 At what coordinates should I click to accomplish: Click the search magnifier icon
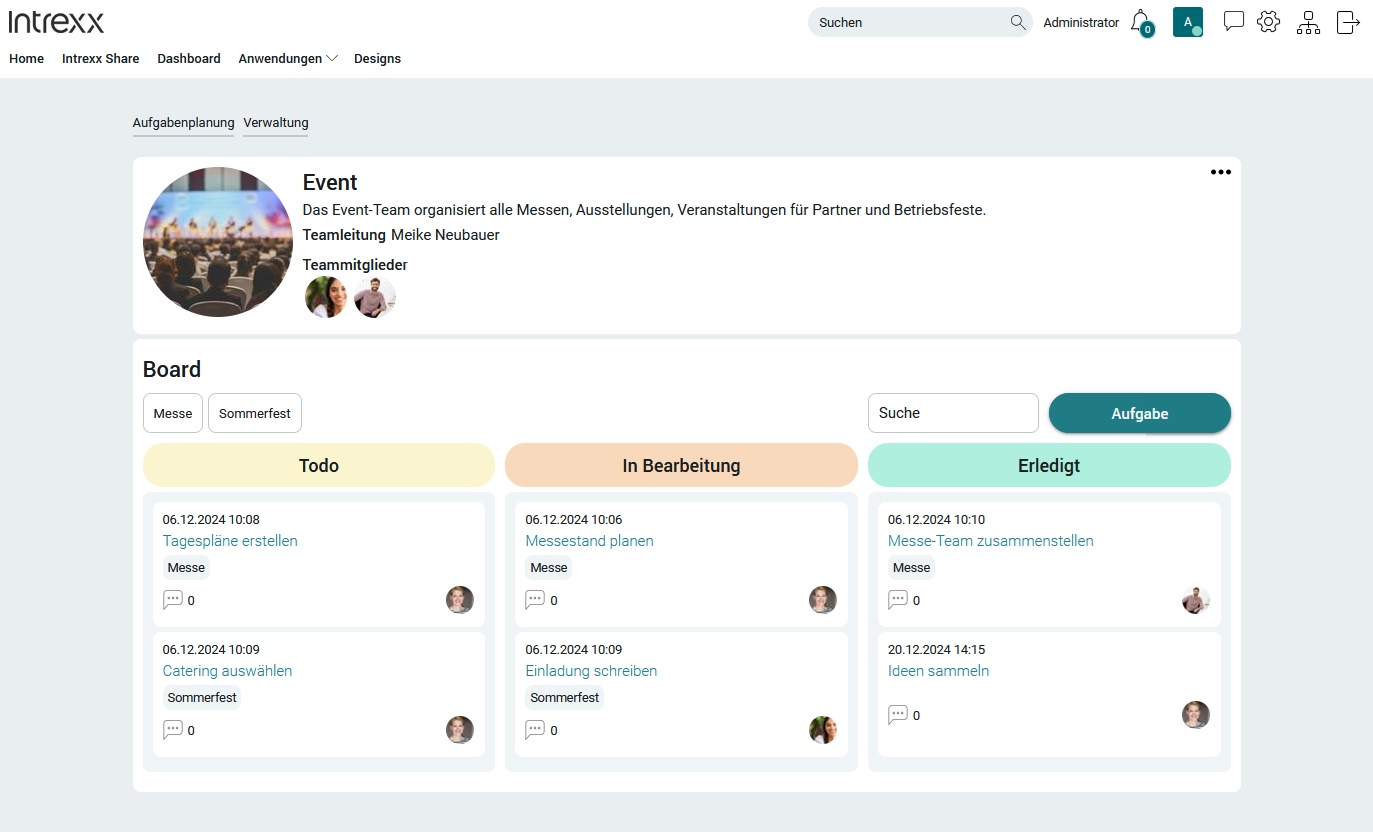(1018, 22)
